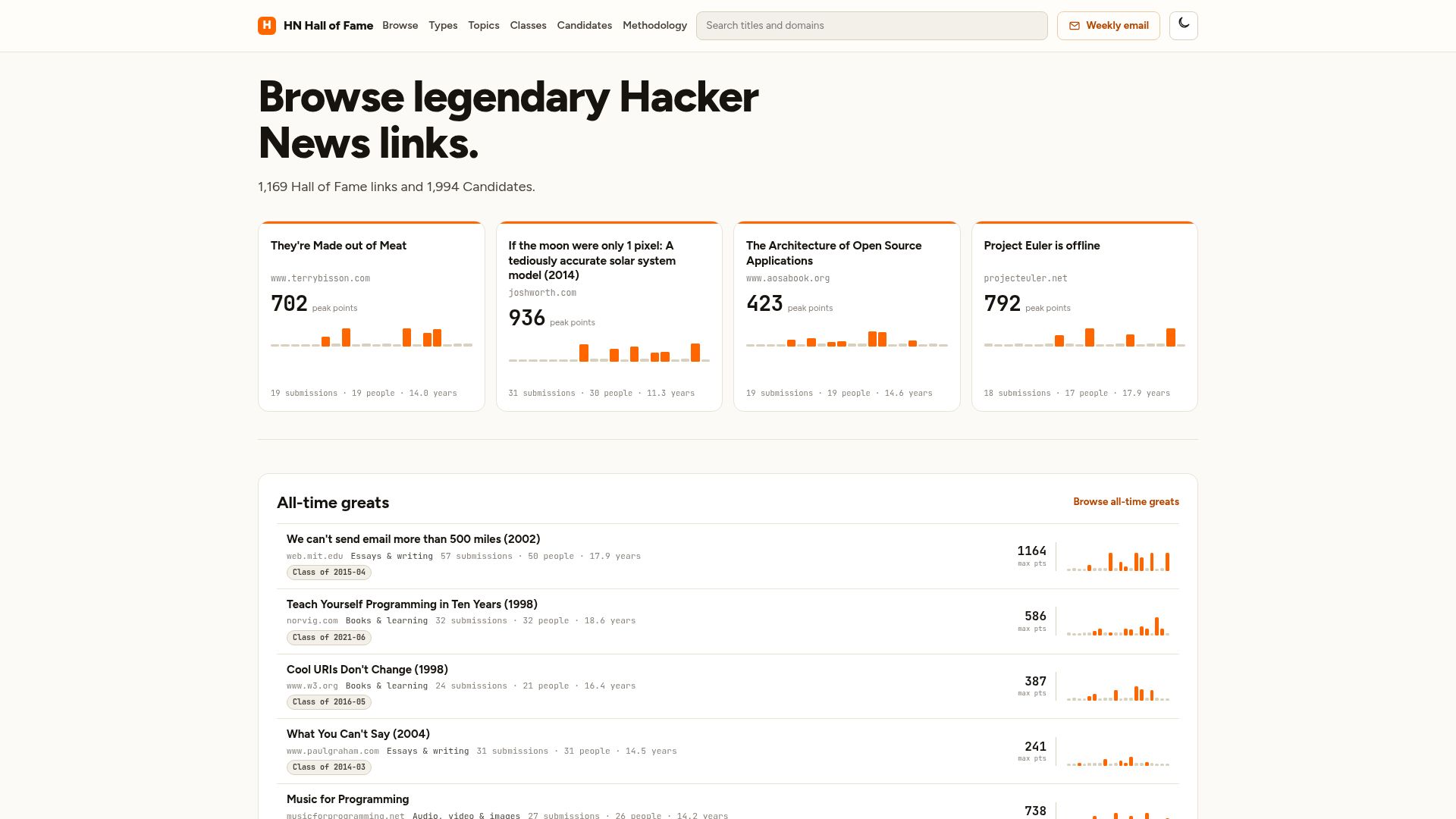Open What You Can't Say (2004)
Image resolution: width=1456 pixels, height=819 pixels.
pyautogui.click(x=358, y=734)
